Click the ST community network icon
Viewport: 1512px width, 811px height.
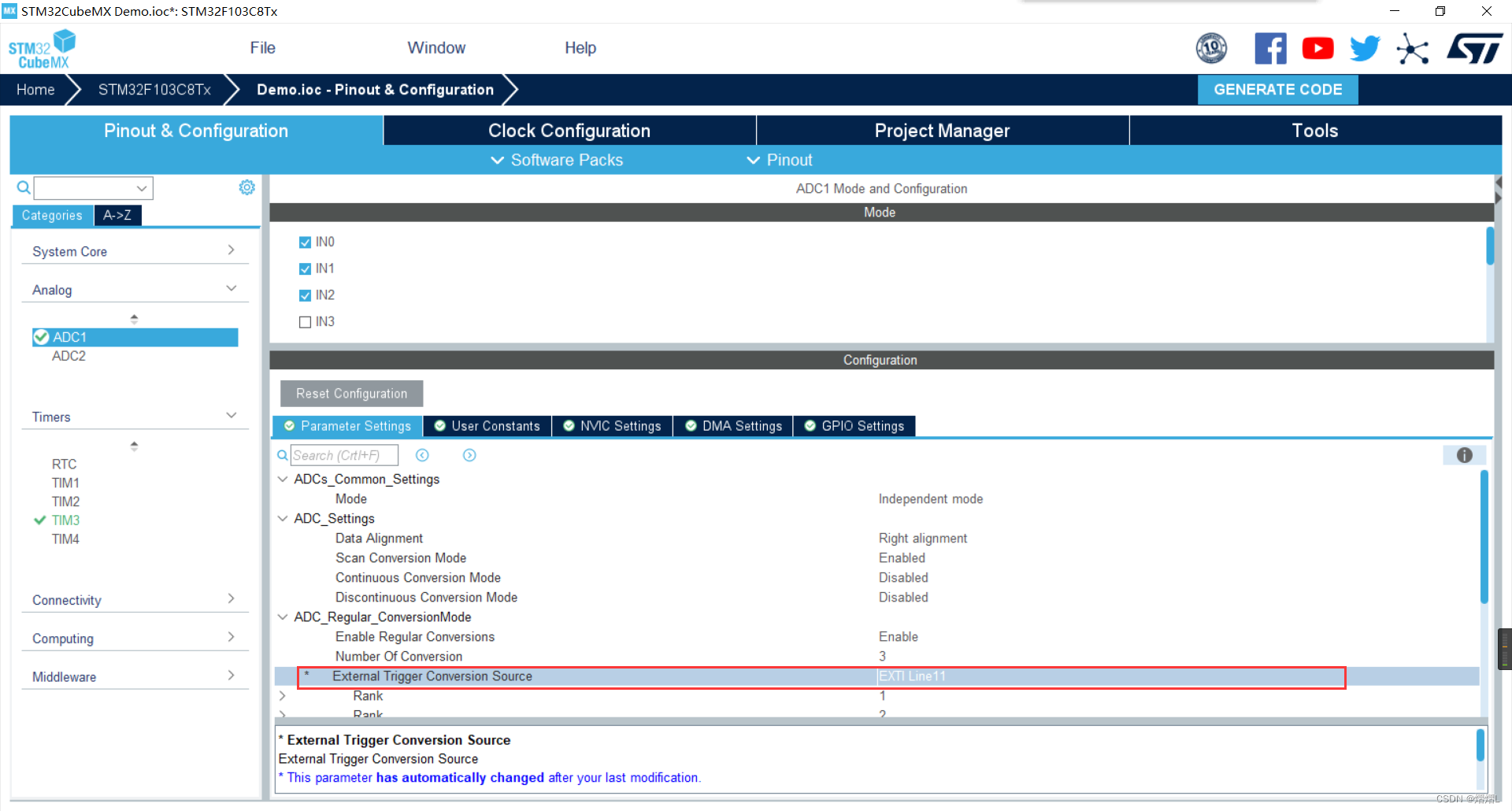1413,49
